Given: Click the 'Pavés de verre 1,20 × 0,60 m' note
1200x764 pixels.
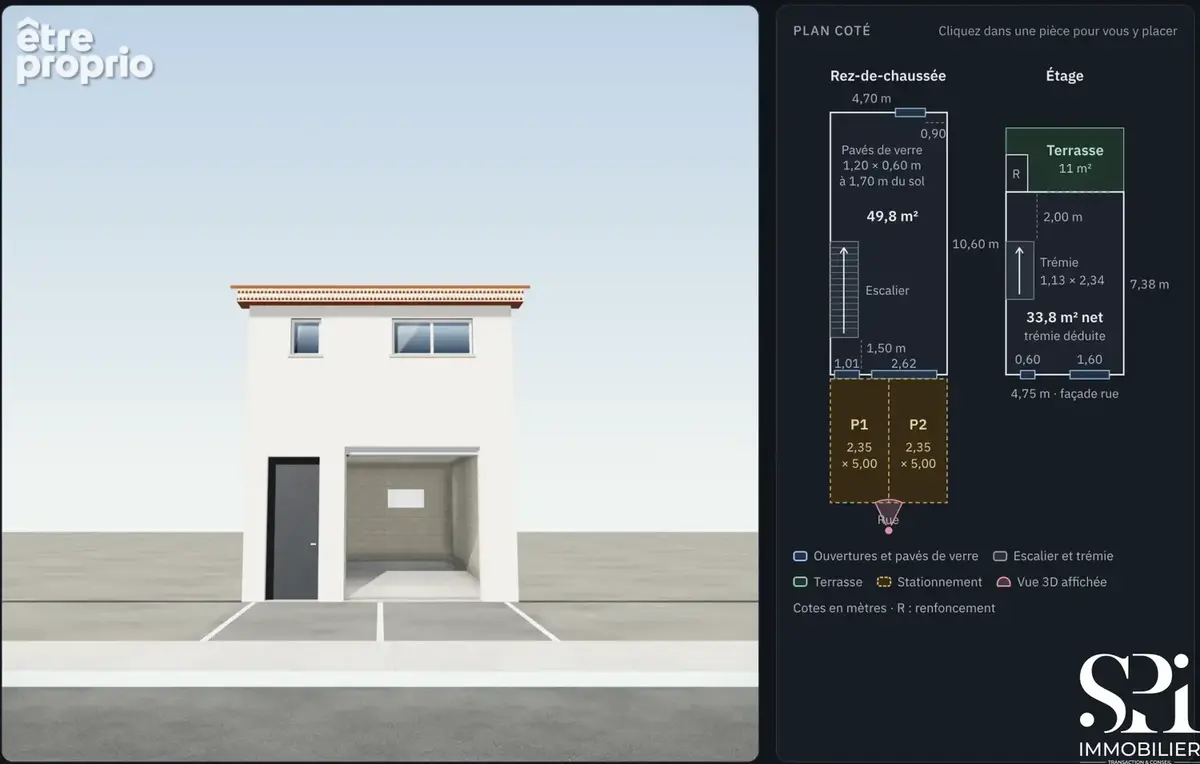Looking at the screenshot, I should click(x=883, y=158).
